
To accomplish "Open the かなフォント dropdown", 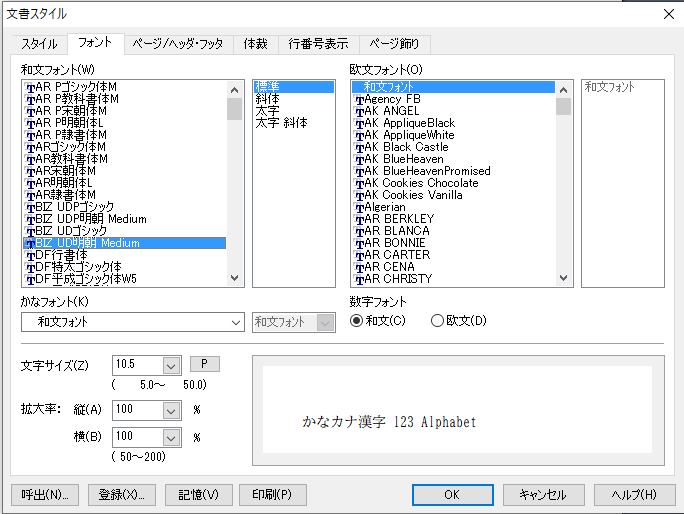I will coord(235,322).
